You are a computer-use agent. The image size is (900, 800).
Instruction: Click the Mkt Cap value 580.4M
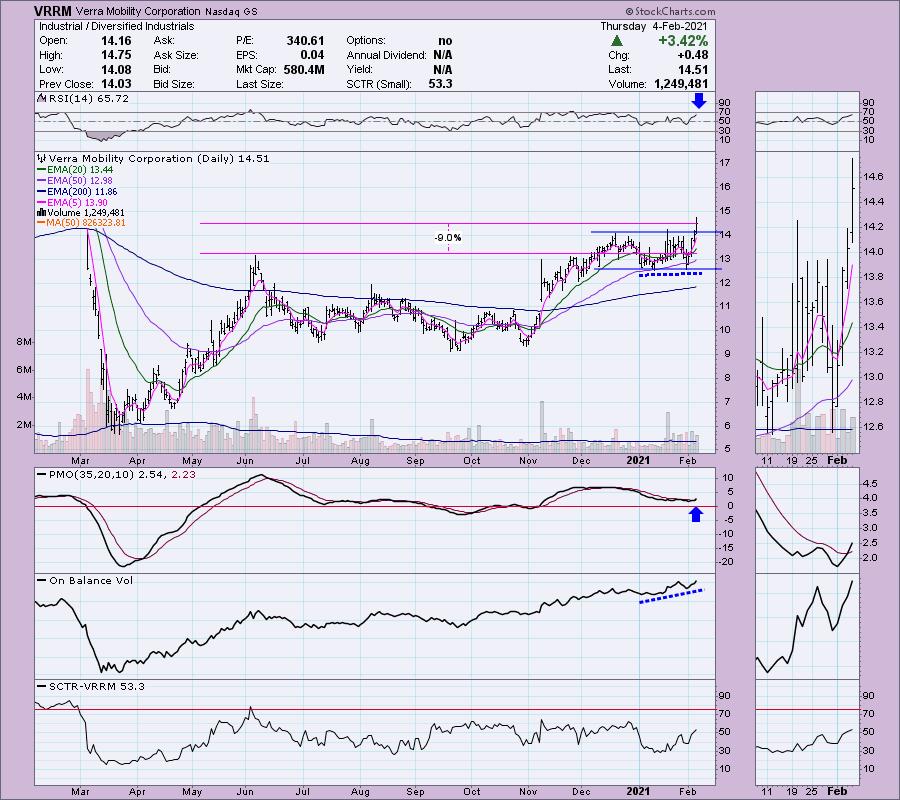tap(304, 69)
